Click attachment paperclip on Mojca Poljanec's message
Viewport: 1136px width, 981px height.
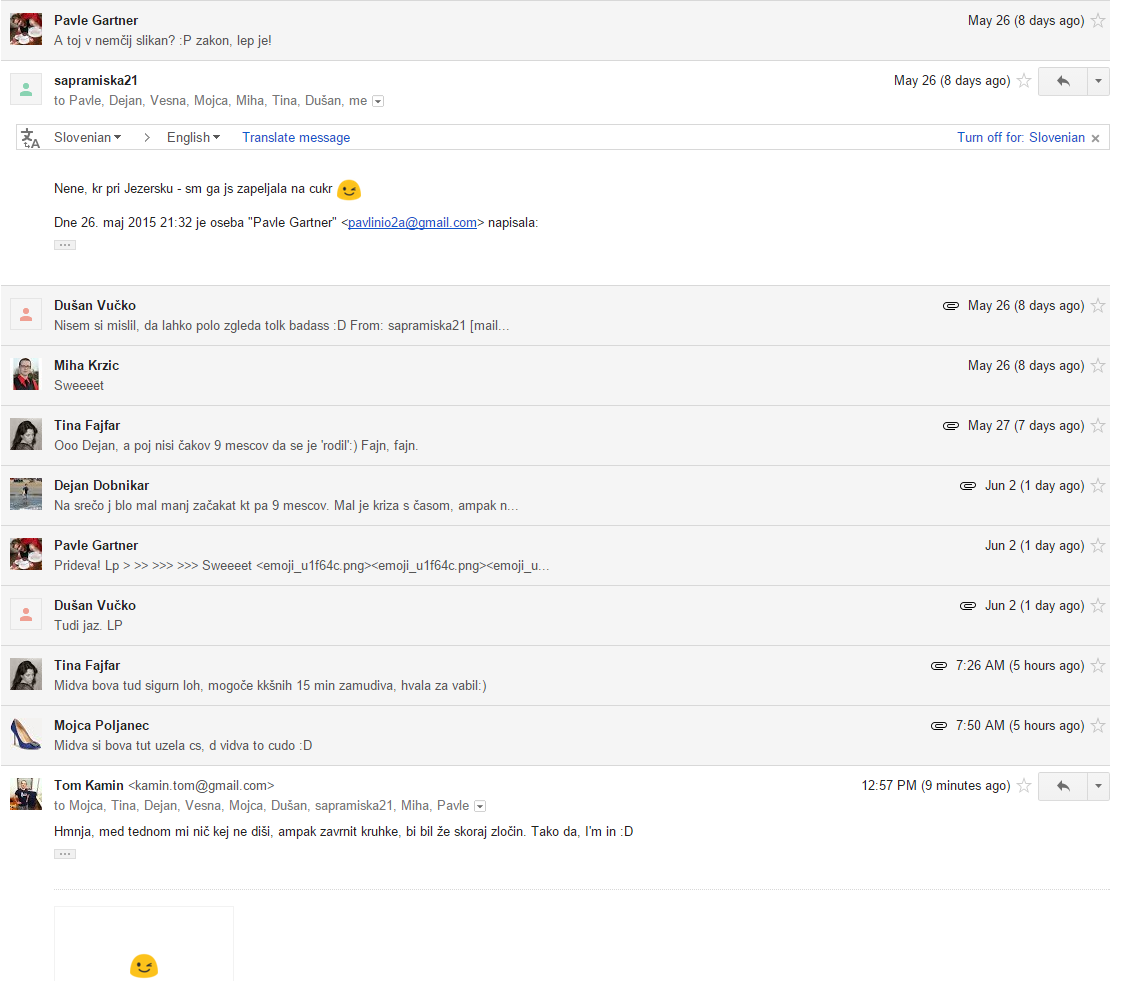click(x=938, y=725)
